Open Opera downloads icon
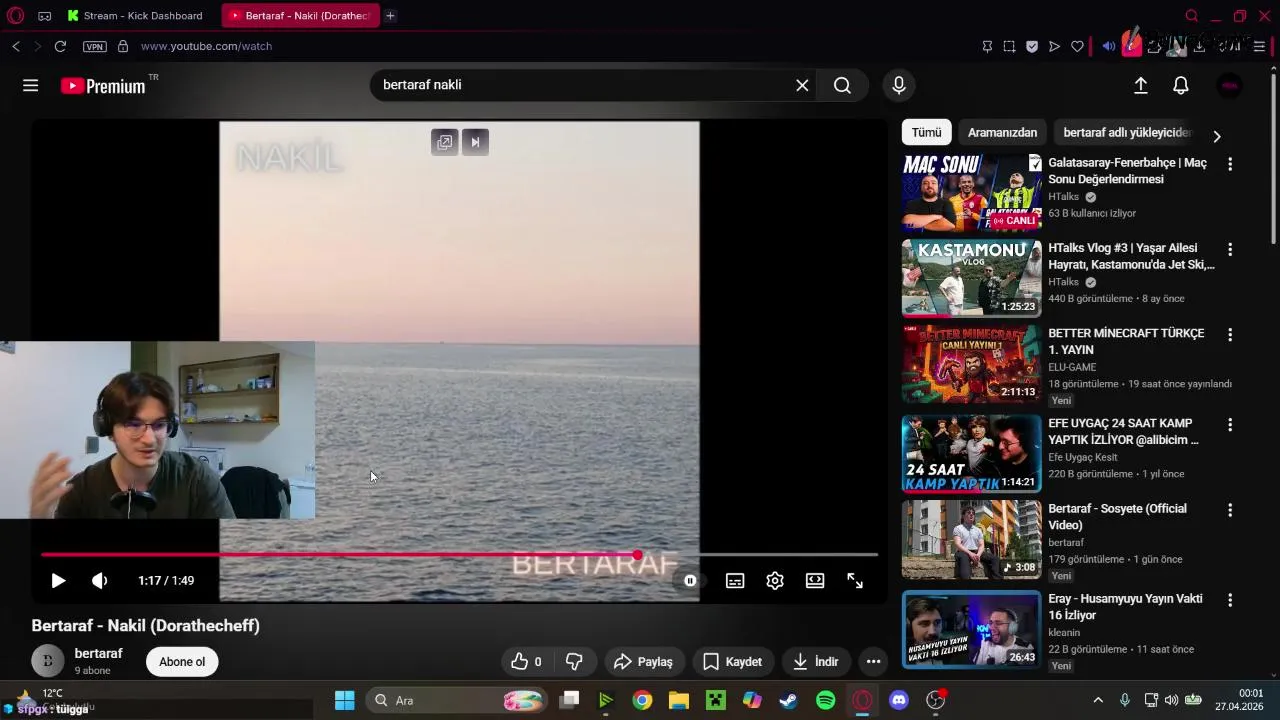 (x=1199, y=46)
